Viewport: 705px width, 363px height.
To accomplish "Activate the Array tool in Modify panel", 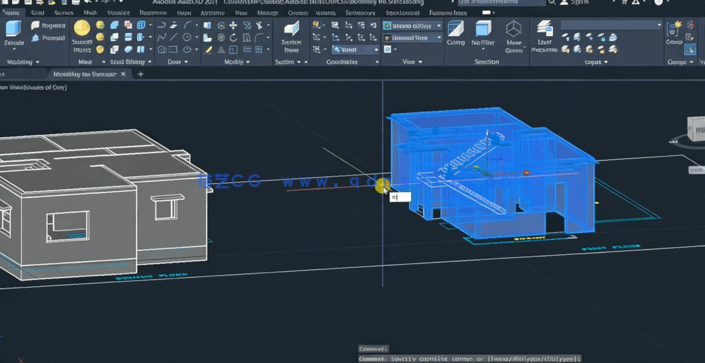I will coord(259,49).
